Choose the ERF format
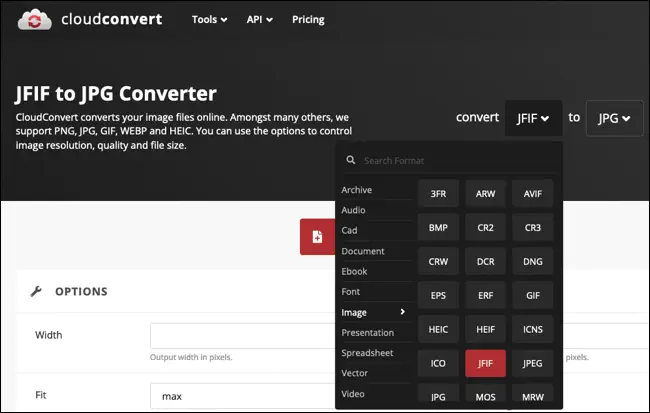 coord(485,296)
